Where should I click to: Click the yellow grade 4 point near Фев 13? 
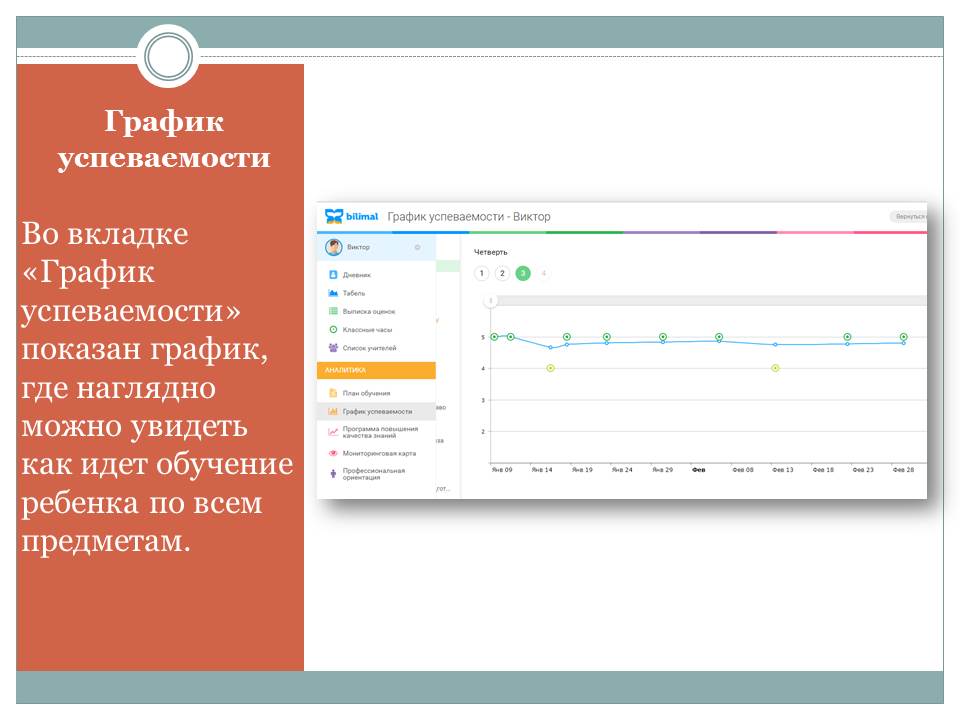tap(775, 369)
